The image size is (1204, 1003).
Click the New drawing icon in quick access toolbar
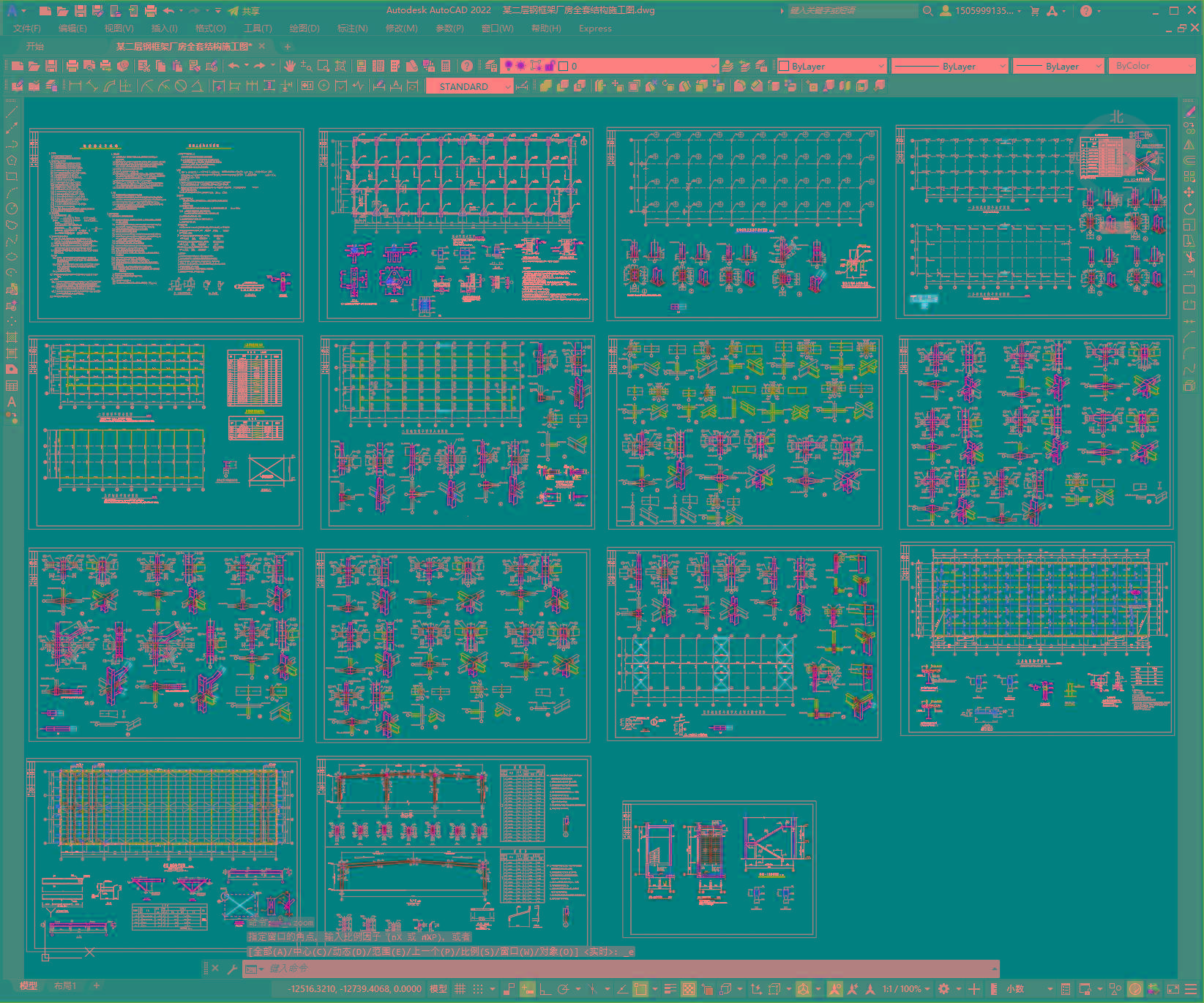coord(45,11)
